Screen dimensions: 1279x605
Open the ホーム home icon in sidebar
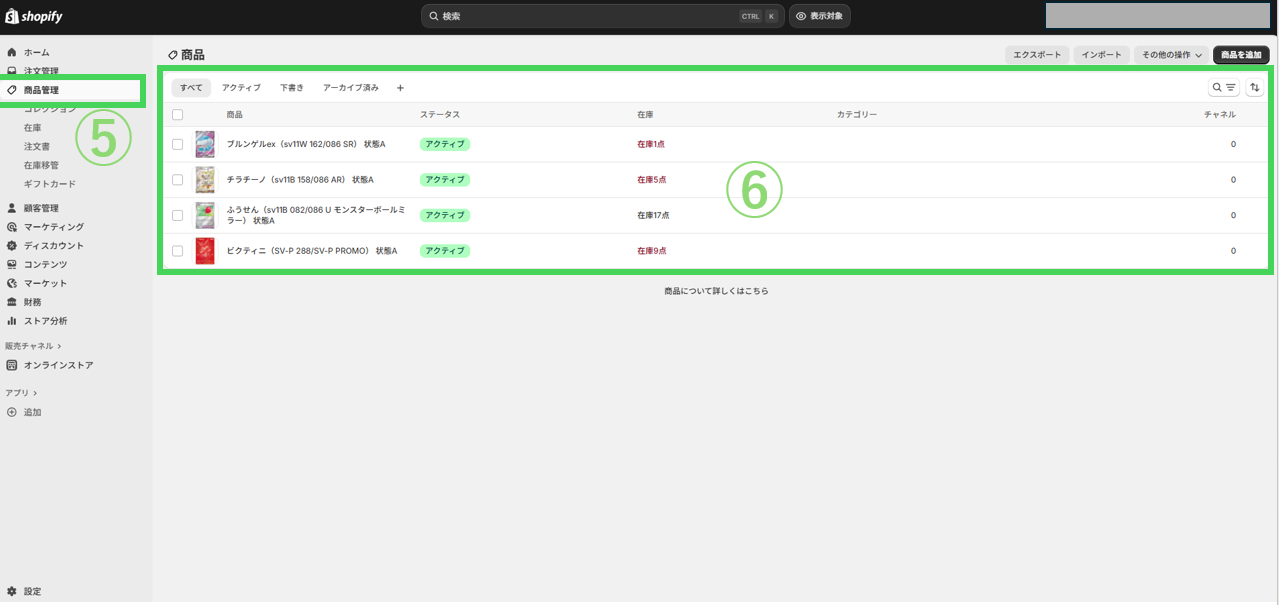12,52
